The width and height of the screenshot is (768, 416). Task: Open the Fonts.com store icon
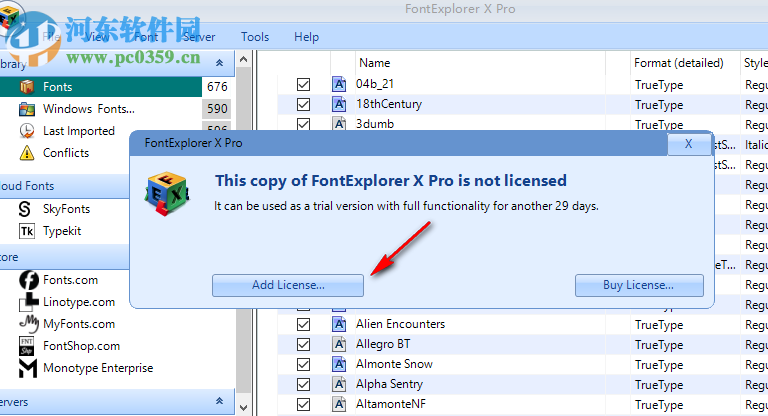(28, 280)
